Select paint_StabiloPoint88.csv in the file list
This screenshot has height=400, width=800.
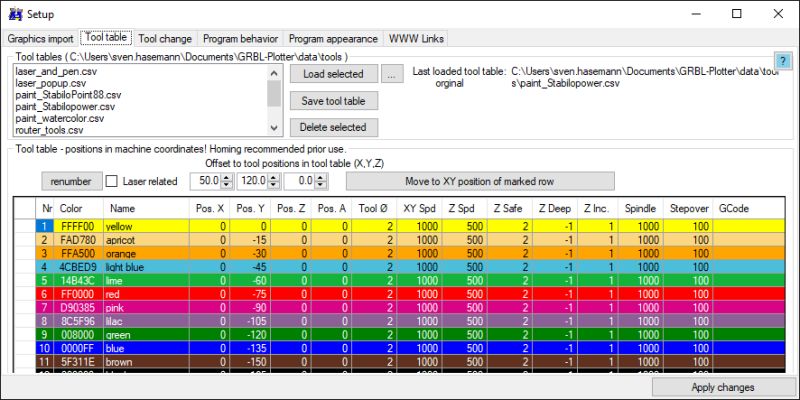68,95
